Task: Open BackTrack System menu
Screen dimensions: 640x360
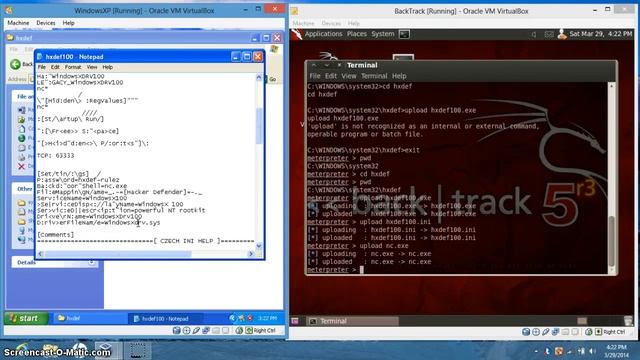Action: coord(382,34)
